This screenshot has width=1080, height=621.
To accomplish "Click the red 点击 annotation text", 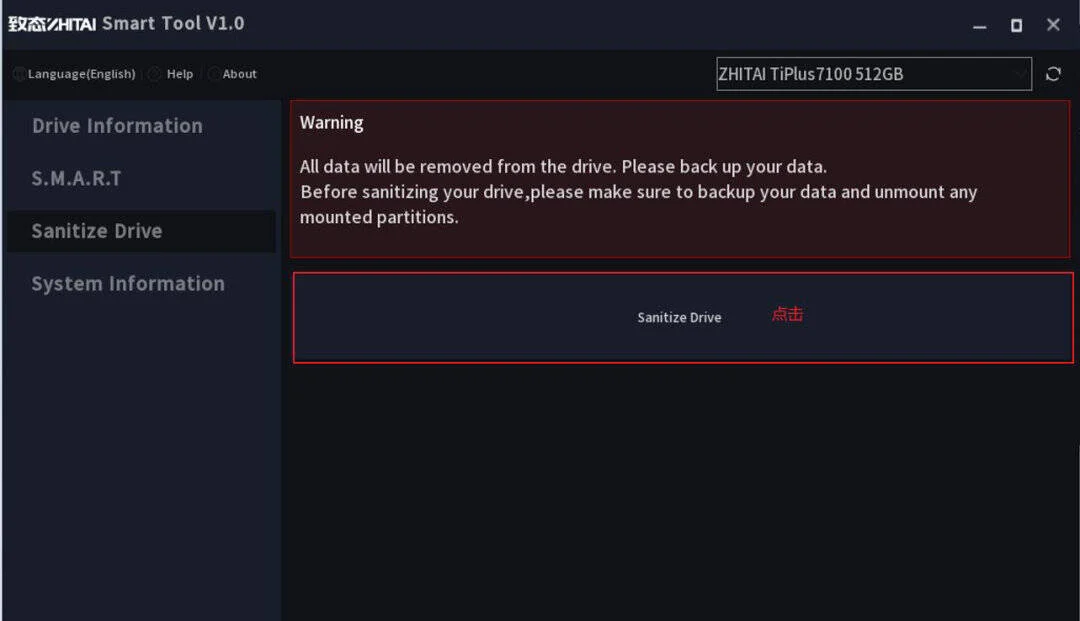I will 787,314.
